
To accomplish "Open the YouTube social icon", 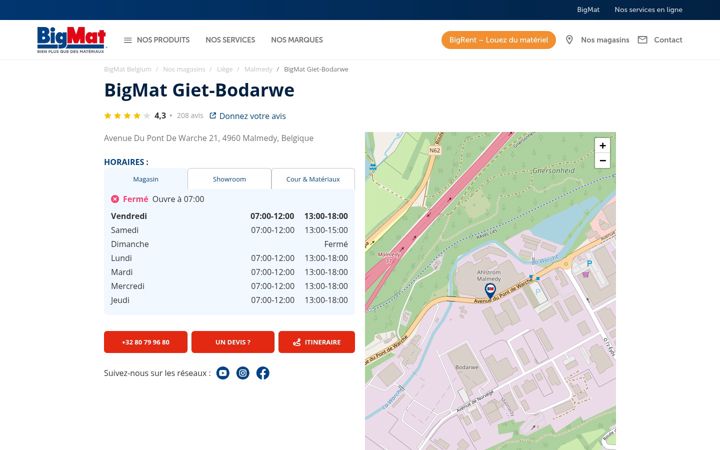I will [223, 373].
